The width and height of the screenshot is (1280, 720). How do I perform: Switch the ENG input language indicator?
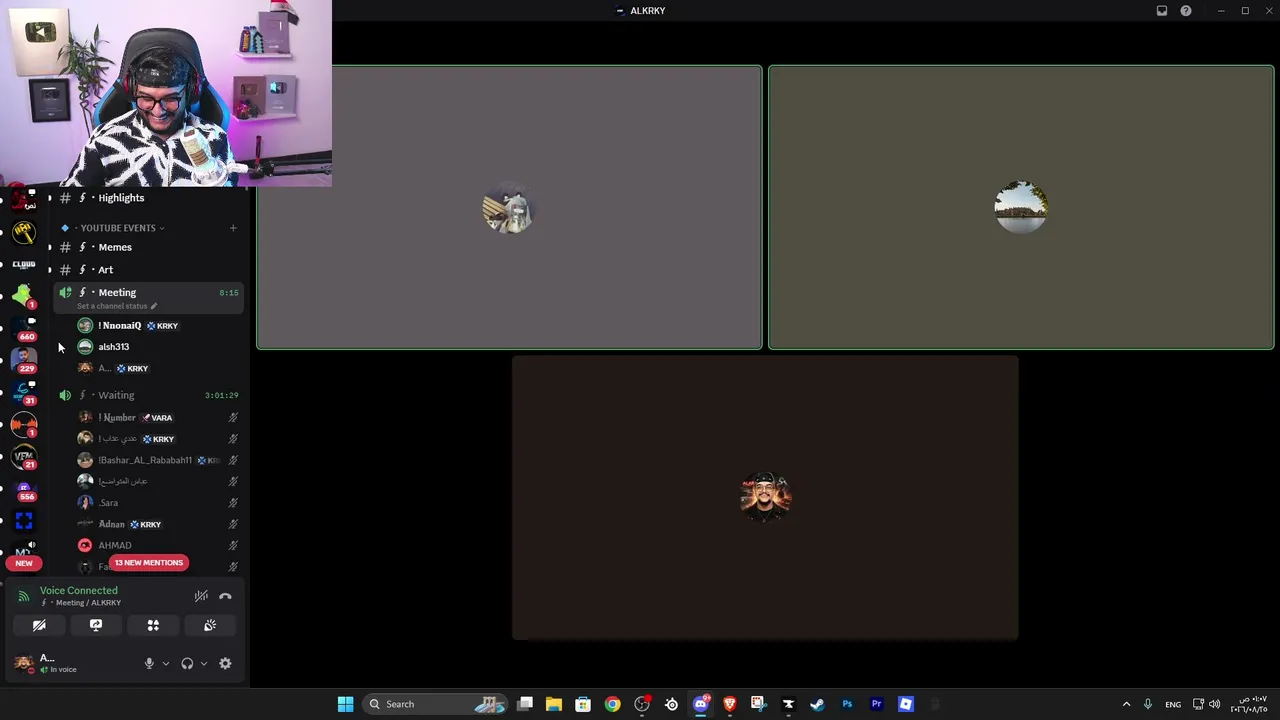(x=1173, y=704)
